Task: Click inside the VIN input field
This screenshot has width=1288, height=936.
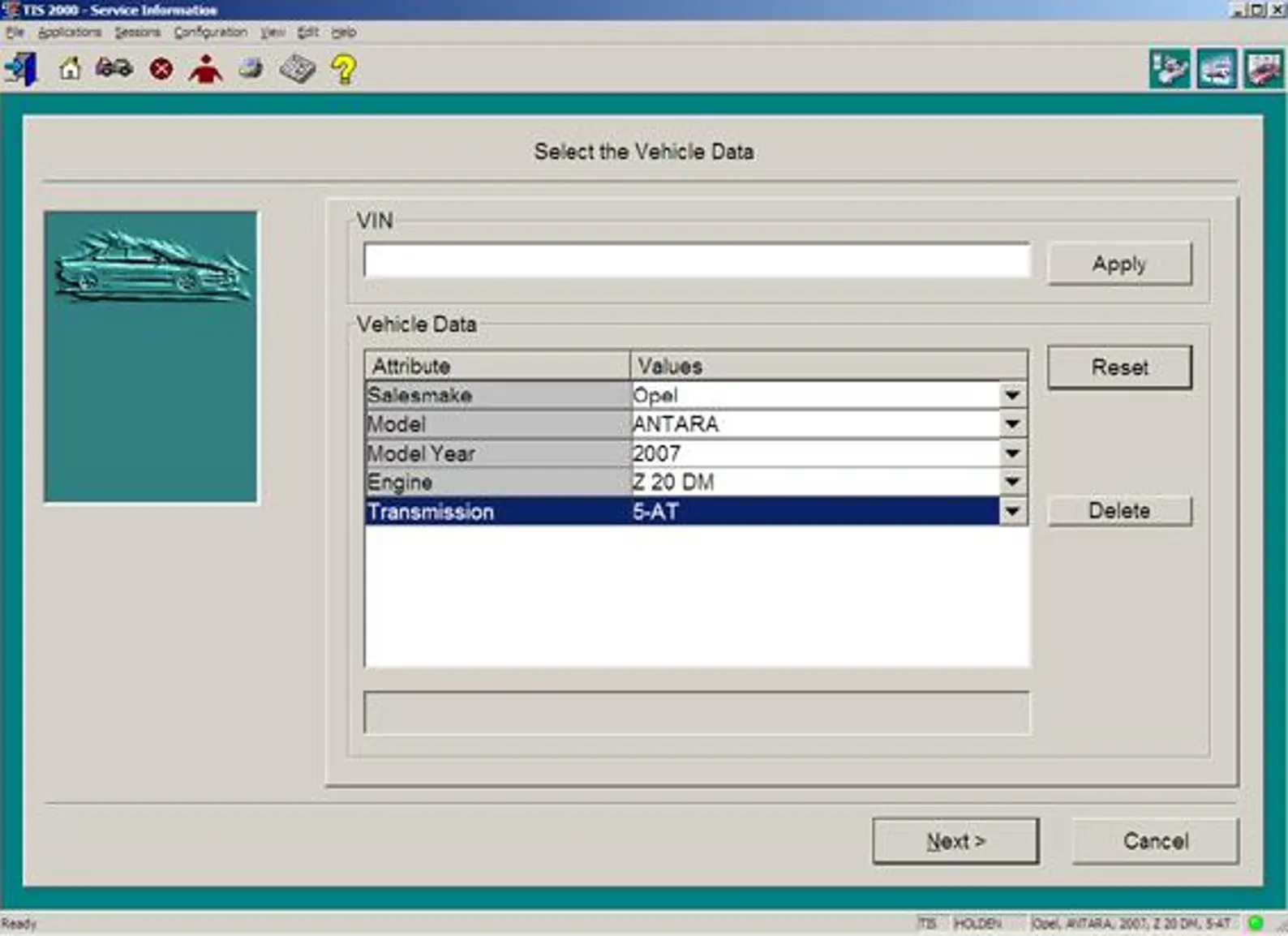Action: point(697,261)
